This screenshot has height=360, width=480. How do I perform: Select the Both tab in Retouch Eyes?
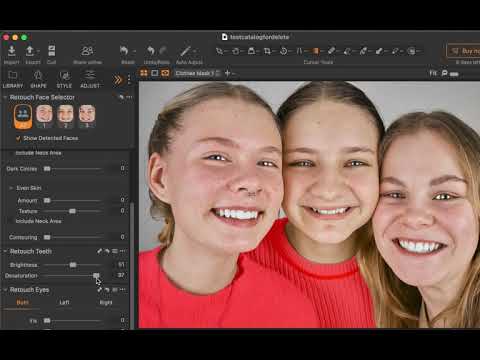(x=23, y=302)
